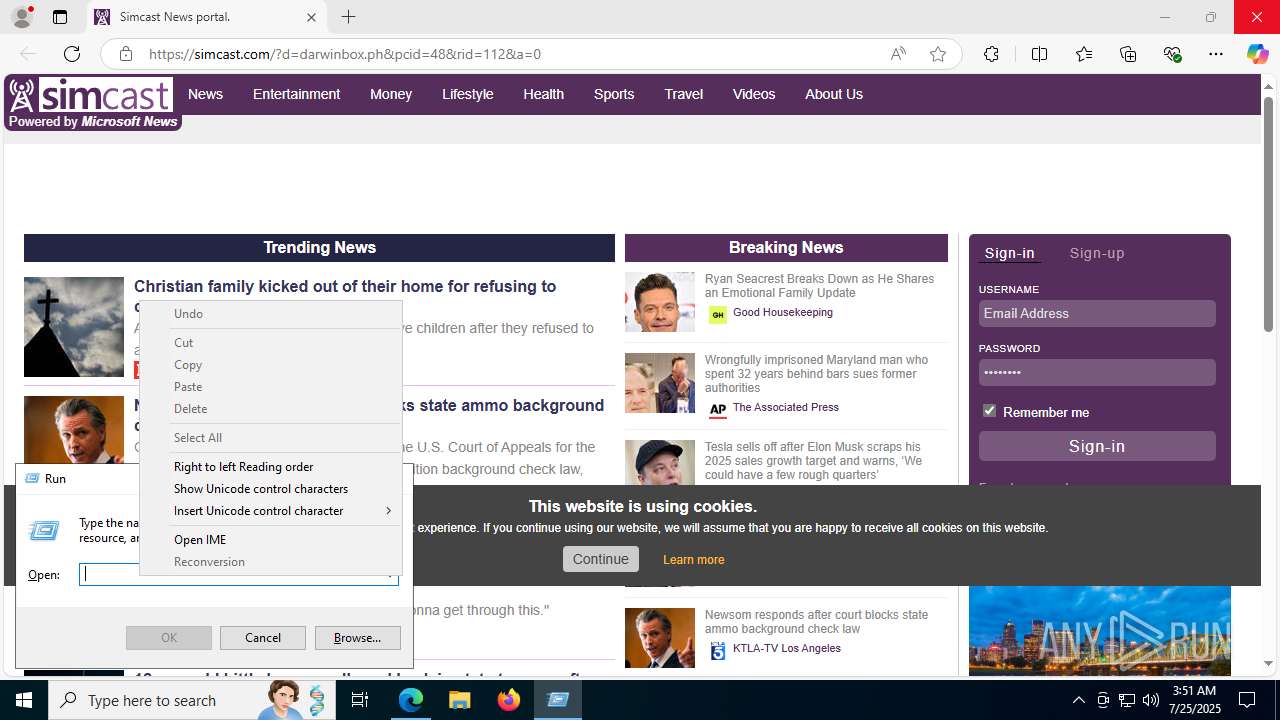Add this page to favorites star
The image size is (1280, 720).
tap(937, 54)
